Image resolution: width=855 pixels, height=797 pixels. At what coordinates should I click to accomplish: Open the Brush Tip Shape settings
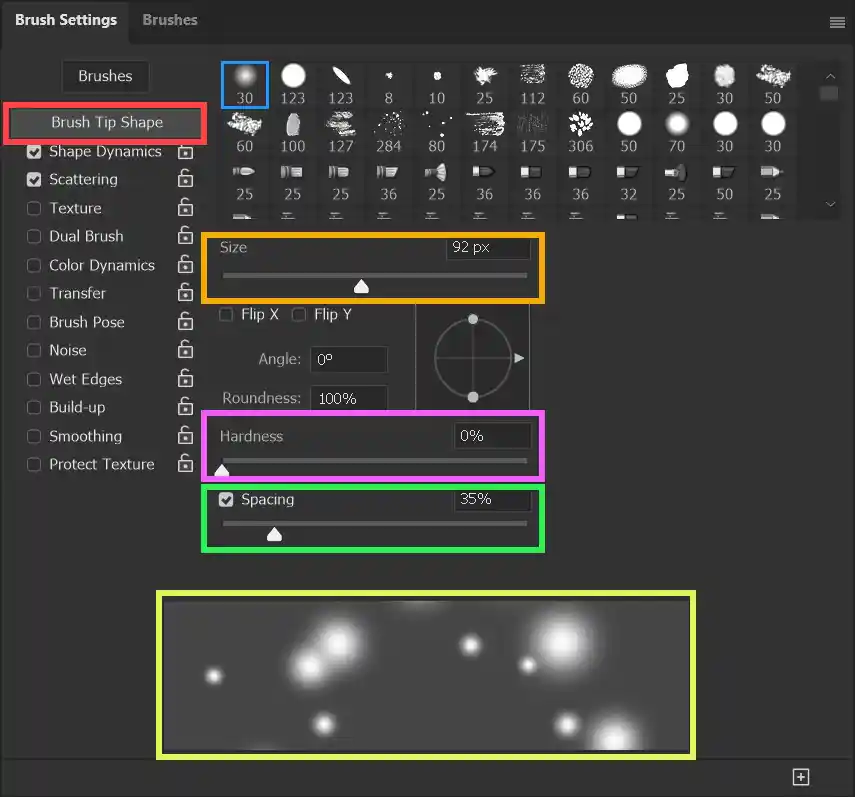(105, 123)
